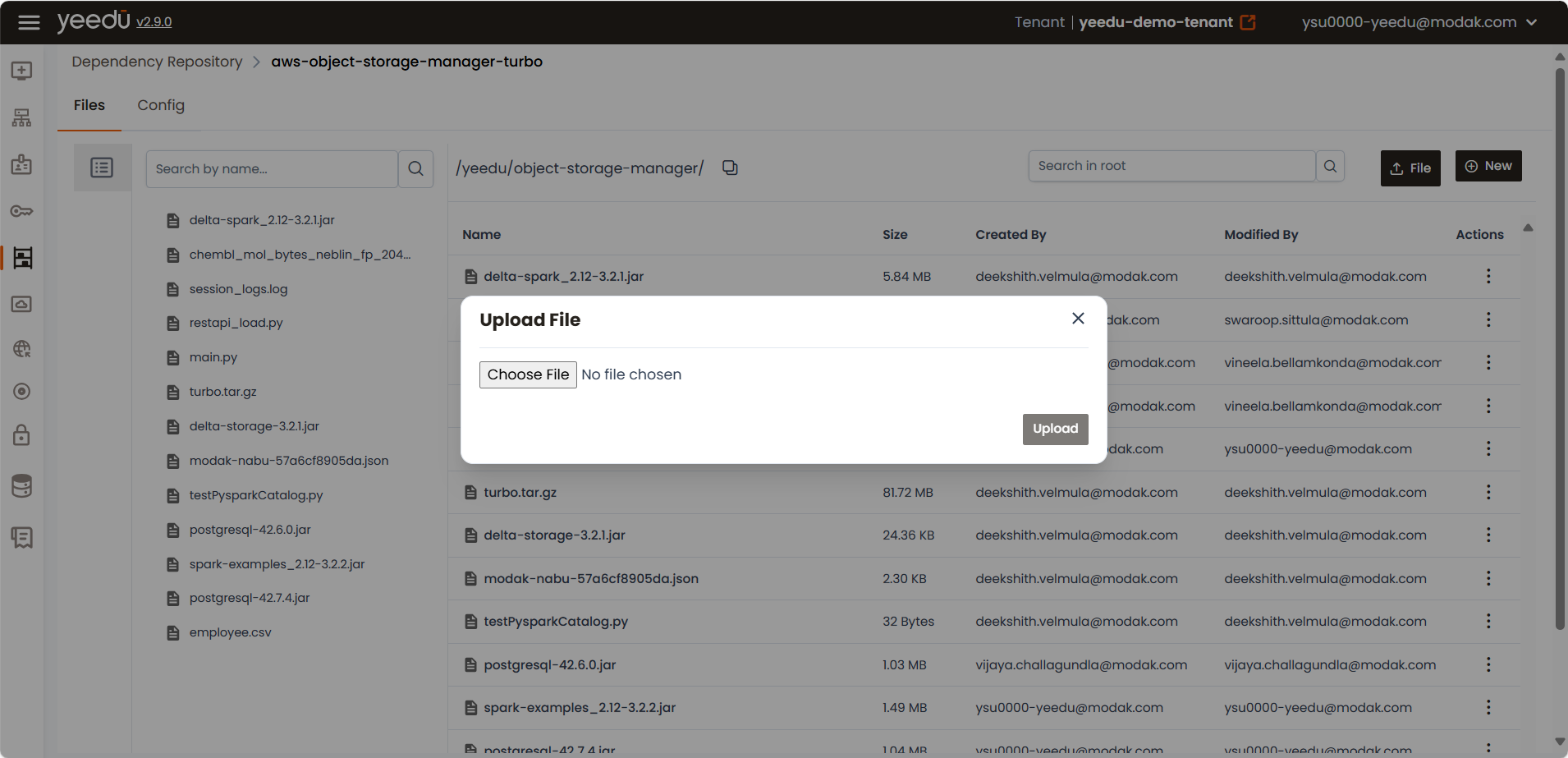Open the external tenant link icon
Image resolution: width=1568 pixels, height=758 pixels.
[x=1248, y=22]
